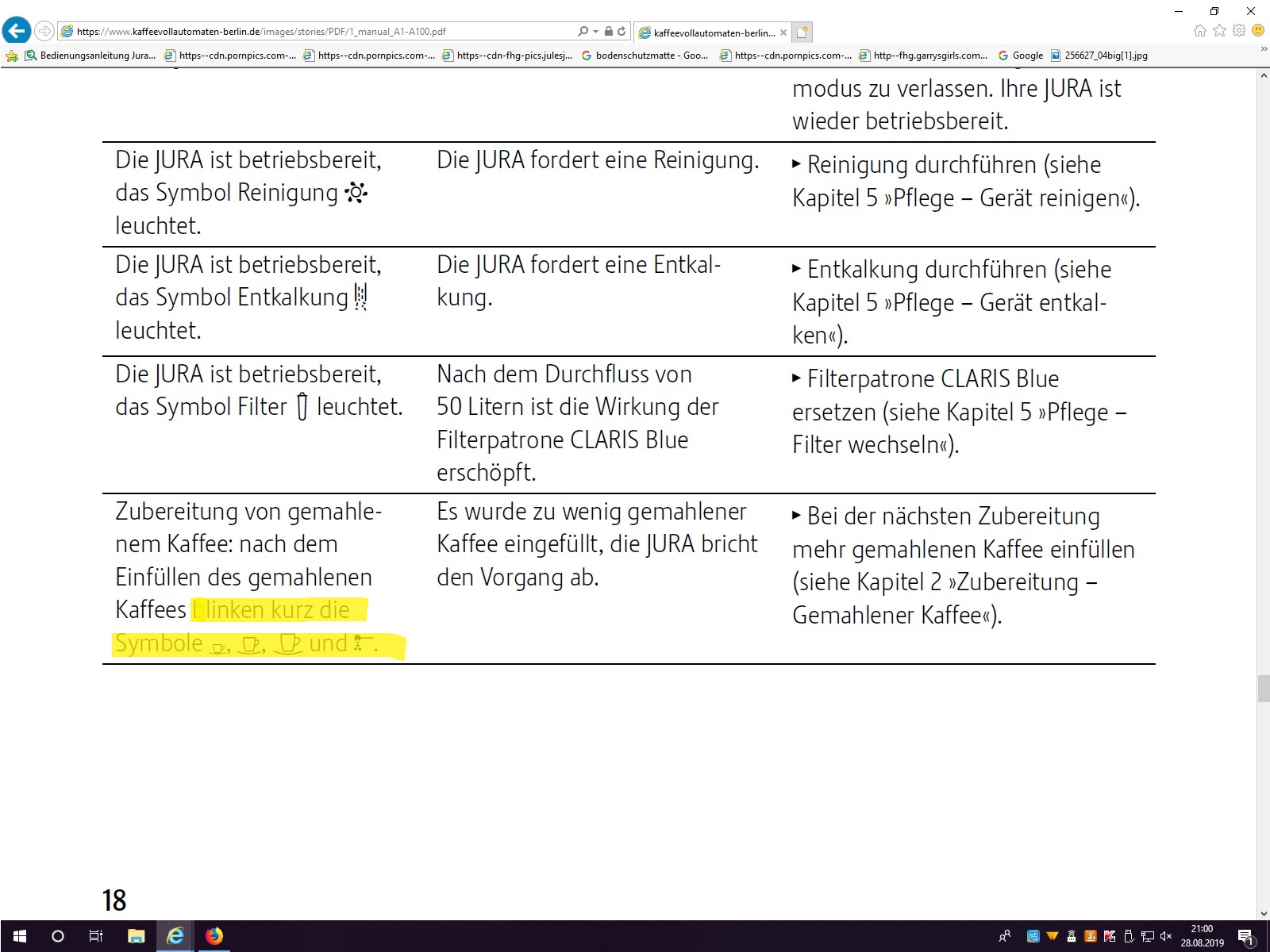Viewport: 1270px width, 952px height.
Task: Expand the address bar search dropdown arrow
Action: [595, 32]
